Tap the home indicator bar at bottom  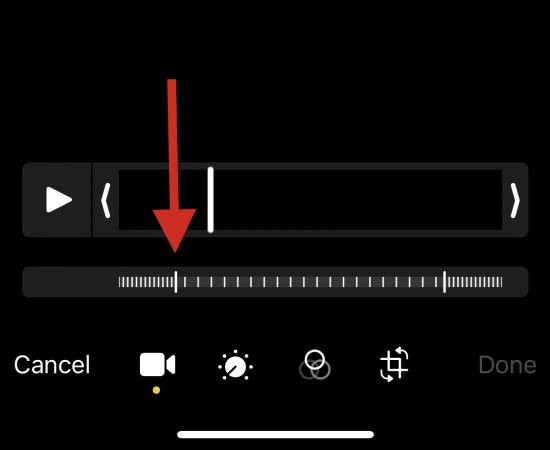click(275, 435)
